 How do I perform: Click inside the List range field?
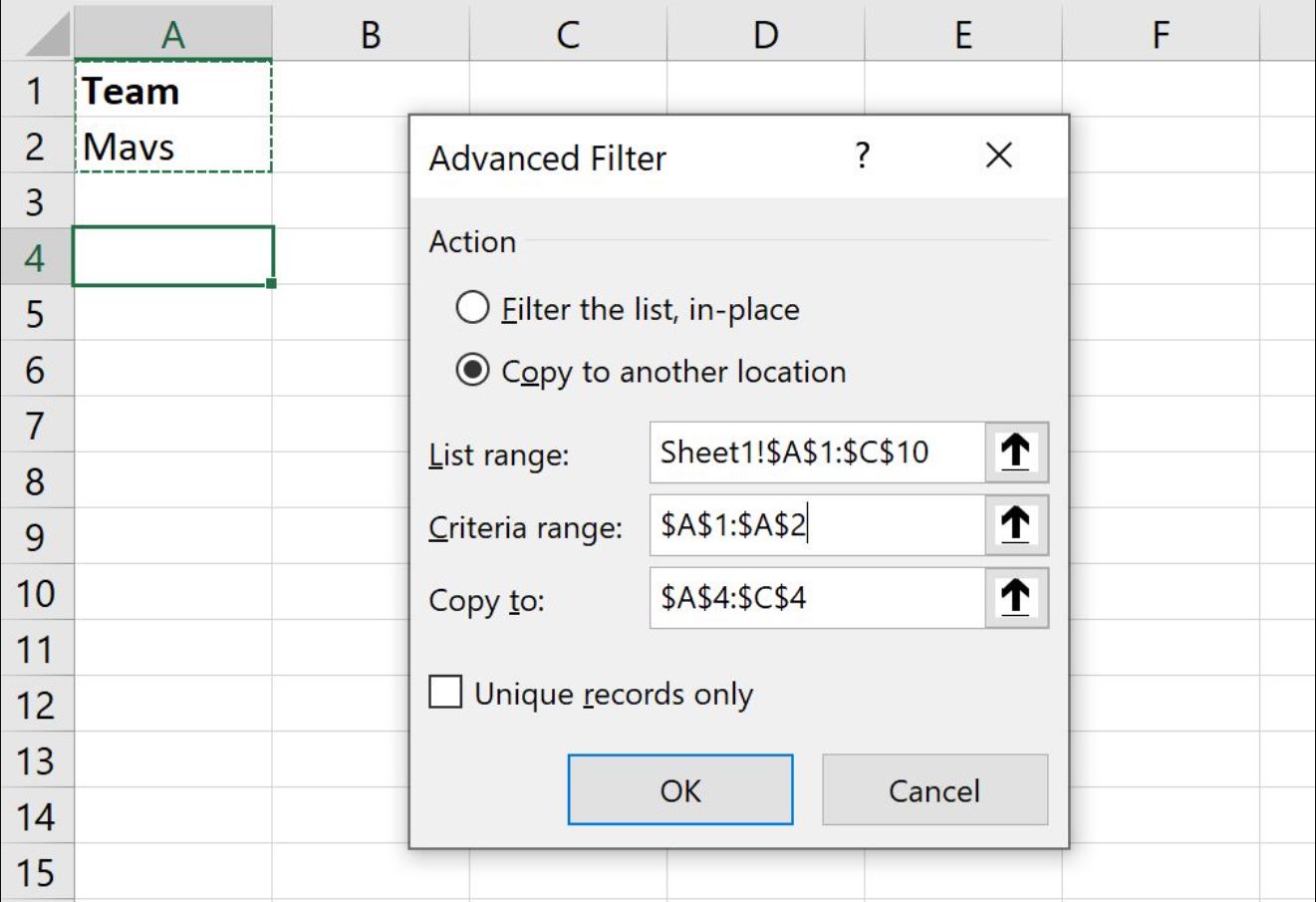[x=817, y=452]
